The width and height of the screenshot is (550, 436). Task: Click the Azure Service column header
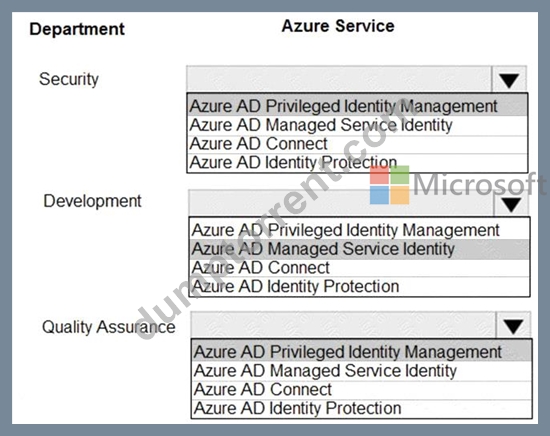338,26
